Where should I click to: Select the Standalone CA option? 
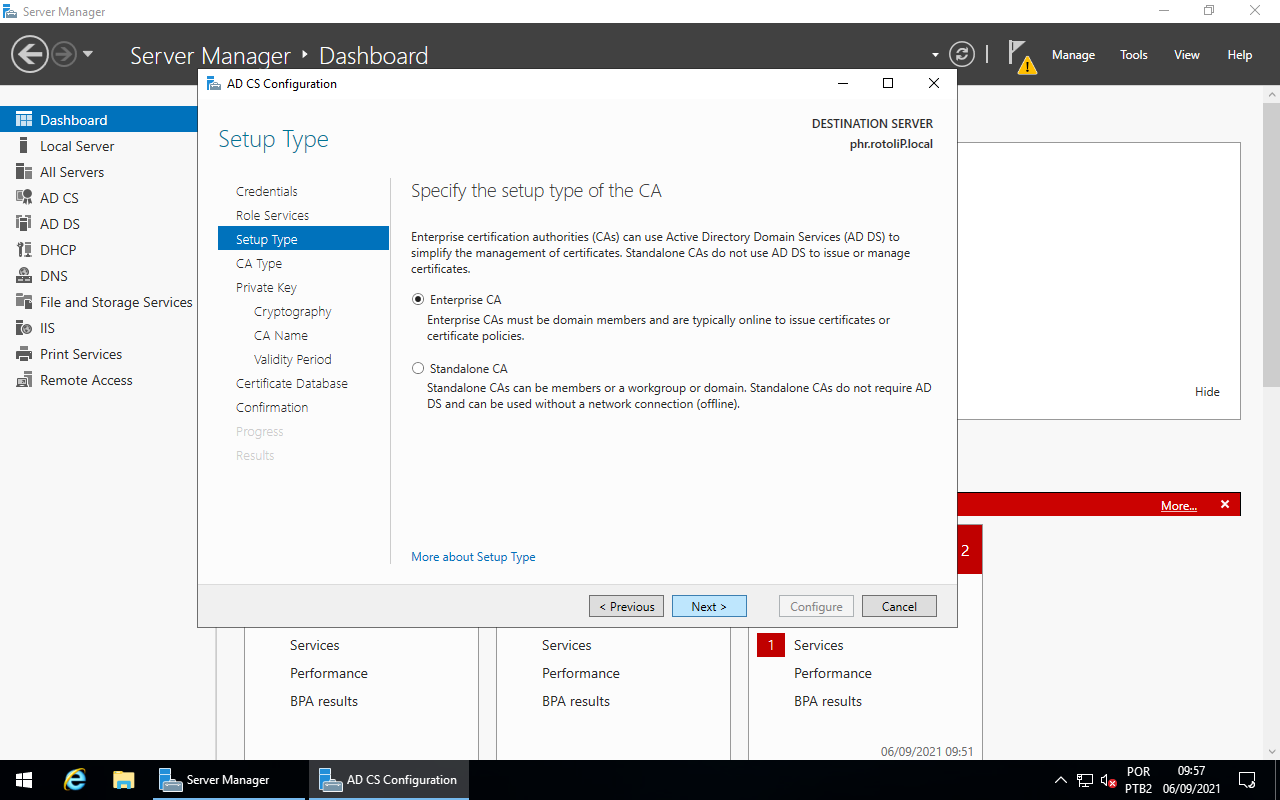tap(418, 368)
